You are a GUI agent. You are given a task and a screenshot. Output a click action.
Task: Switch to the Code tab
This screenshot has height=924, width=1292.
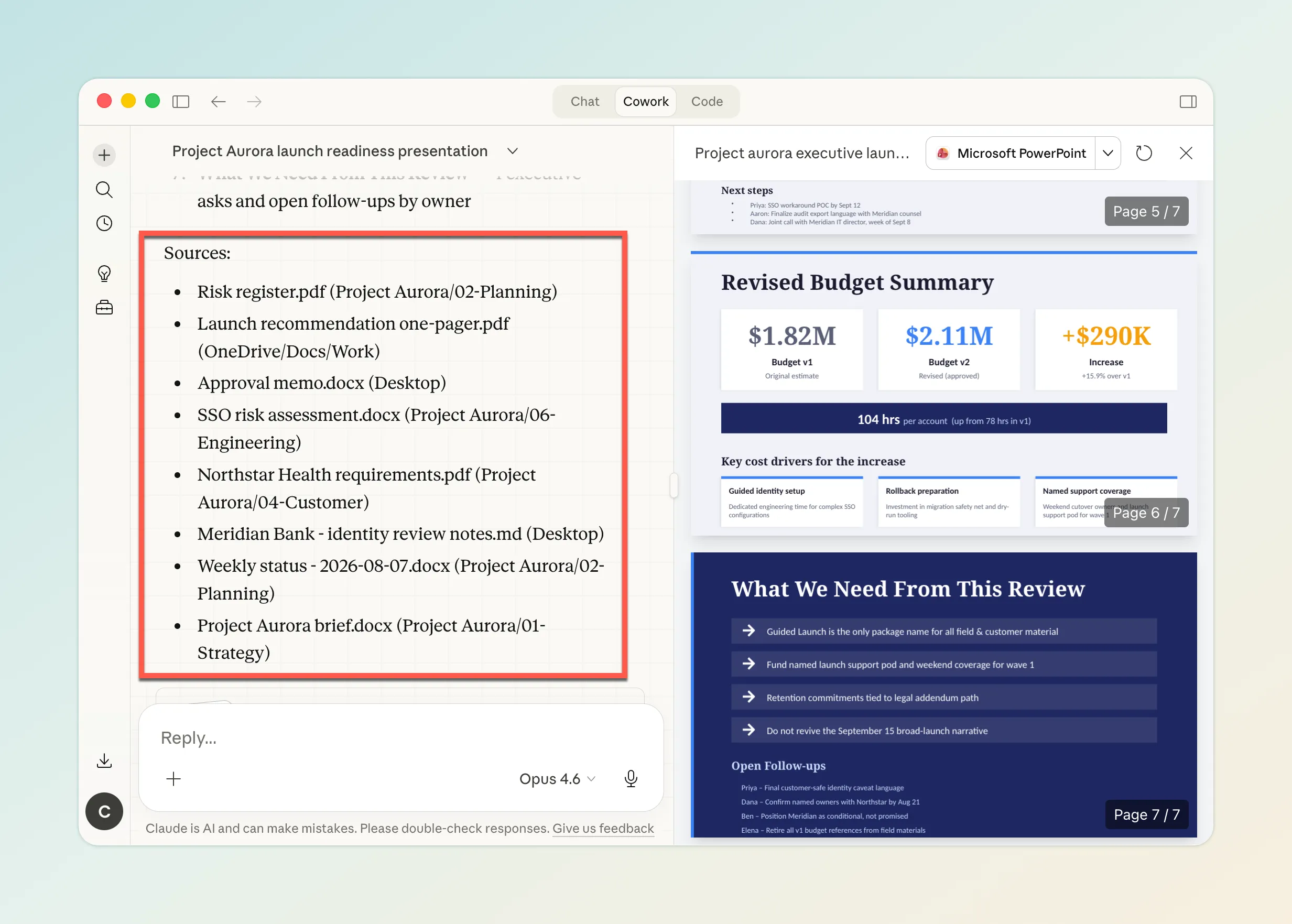click(x=707, y=101)
